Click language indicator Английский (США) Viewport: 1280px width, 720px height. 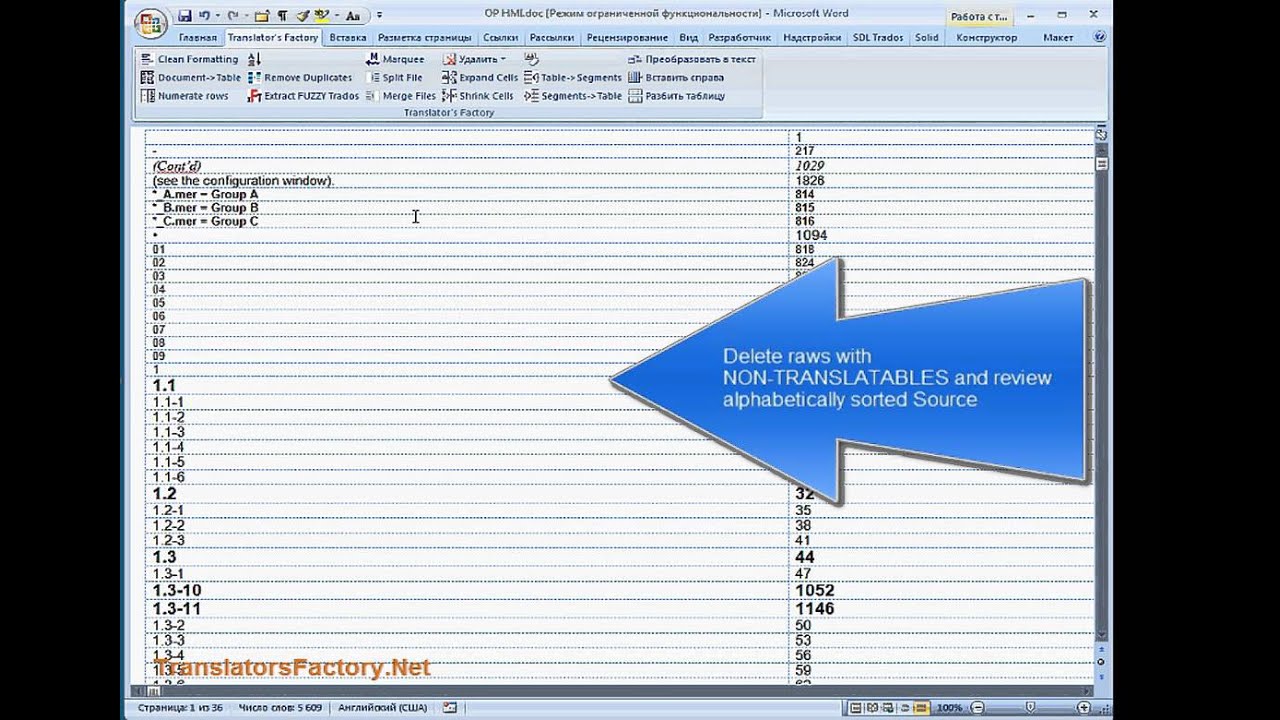[382, 707]
